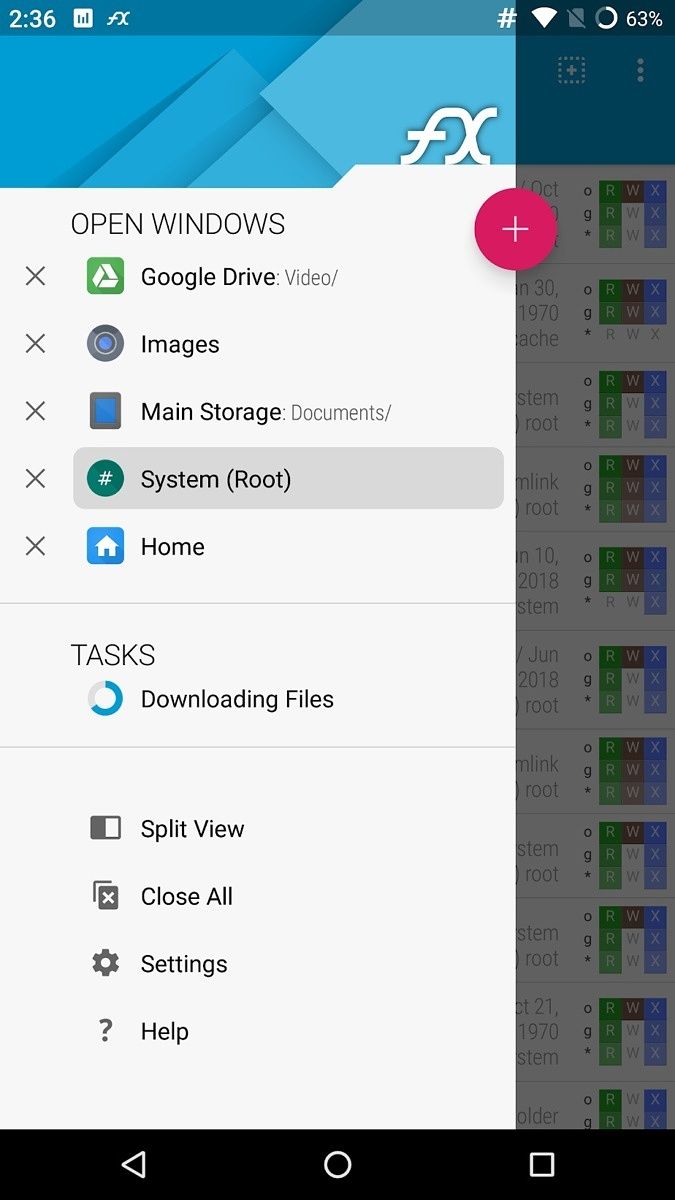Tap the Main Storage icon
This screenshot has width=675, height=1200.
point(104,410)
